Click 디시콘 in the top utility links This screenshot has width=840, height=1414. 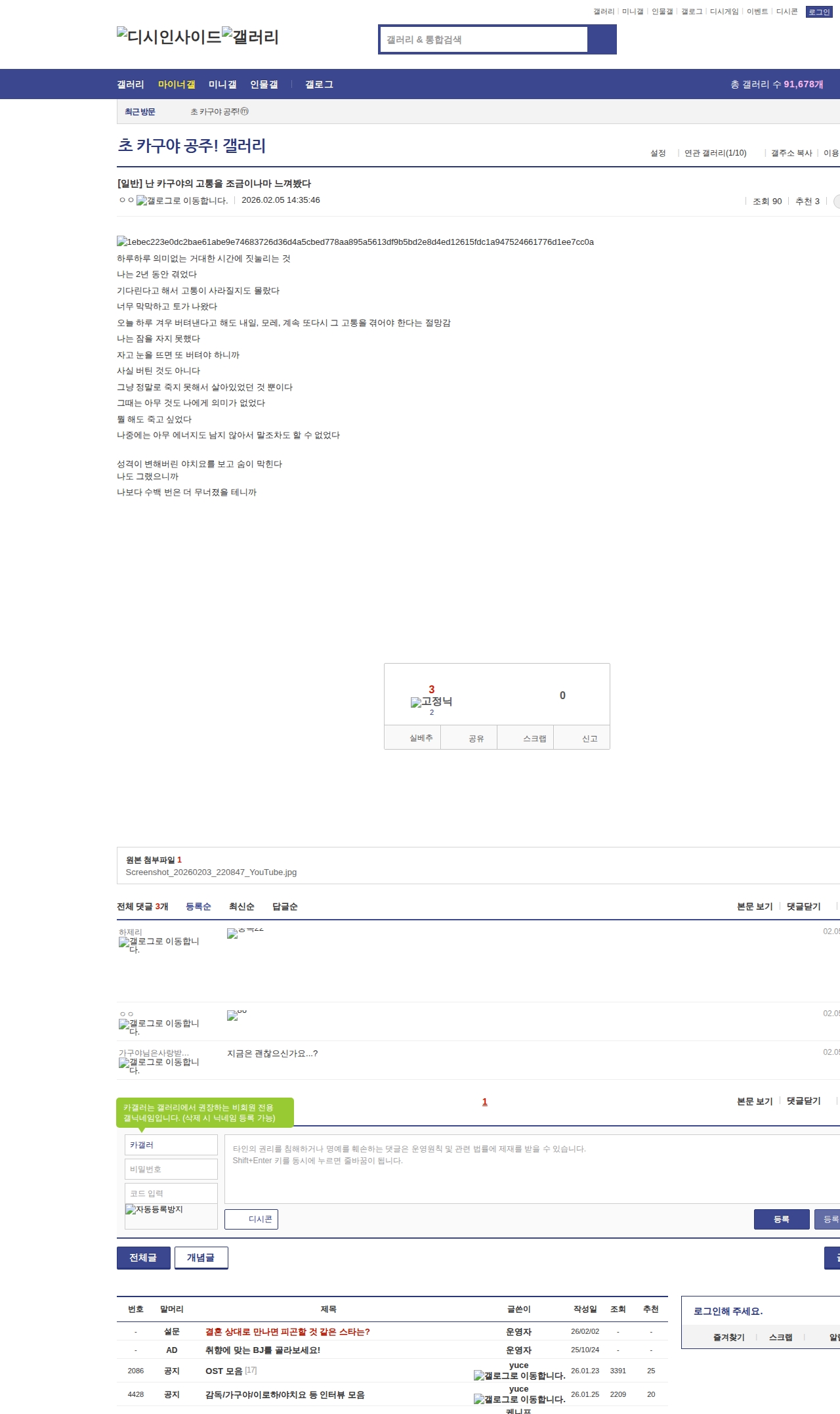click(x=787, y=12)
